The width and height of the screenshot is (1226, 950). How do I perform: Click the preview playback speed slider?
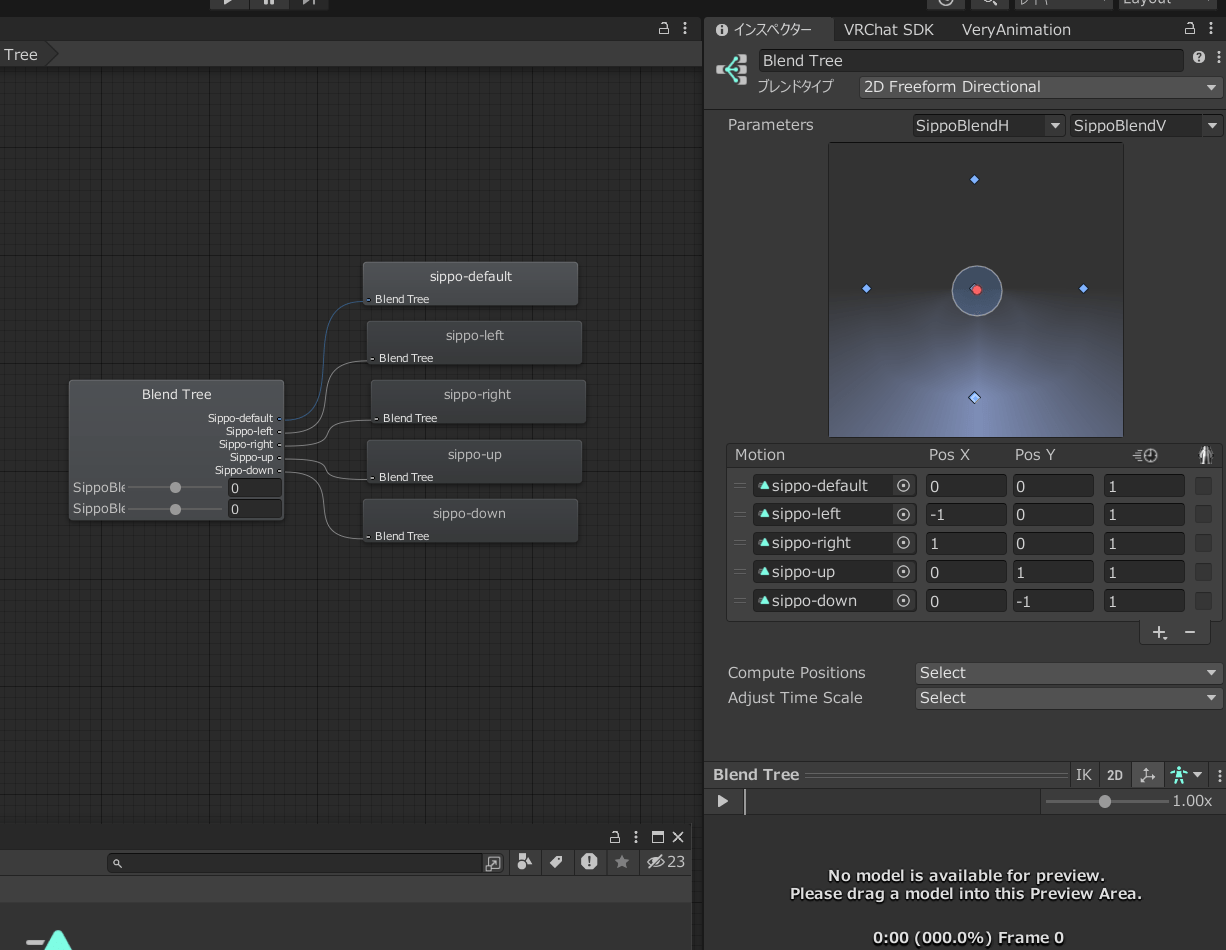(1106, 801)
